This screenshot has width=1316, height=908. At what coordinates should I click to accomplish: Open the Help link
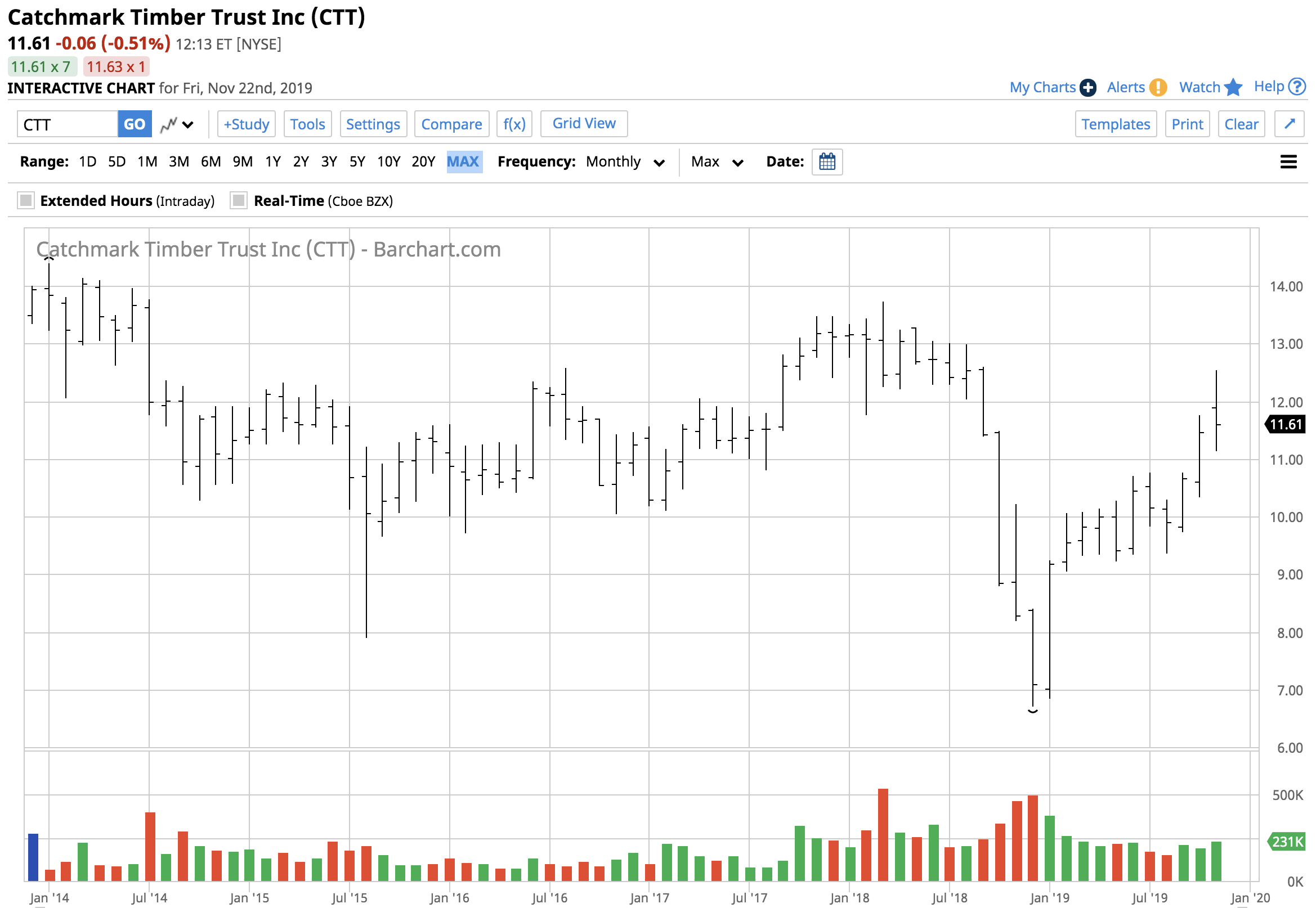click(1269, 87)
